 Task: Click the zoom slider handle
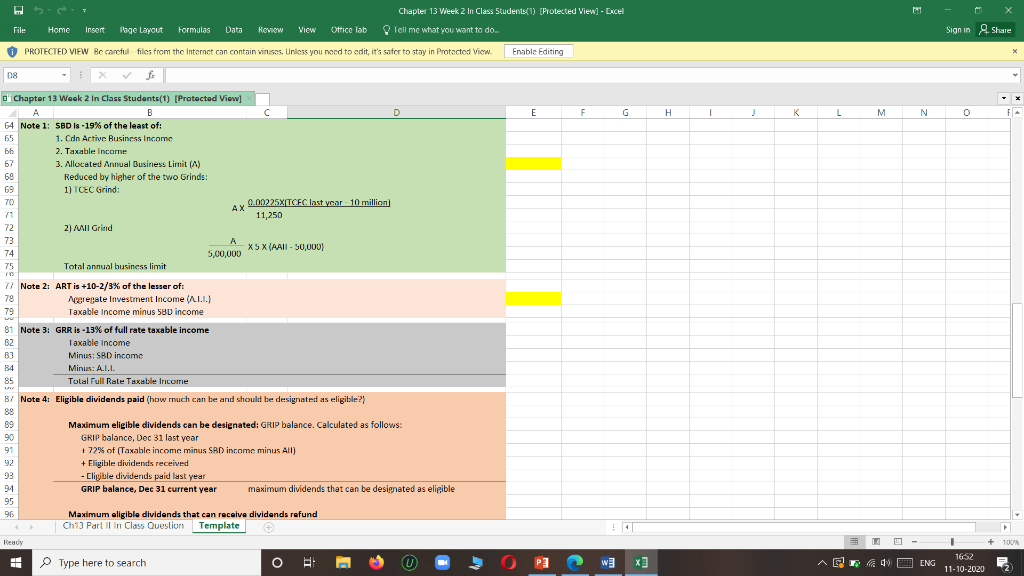click(952, 542)
